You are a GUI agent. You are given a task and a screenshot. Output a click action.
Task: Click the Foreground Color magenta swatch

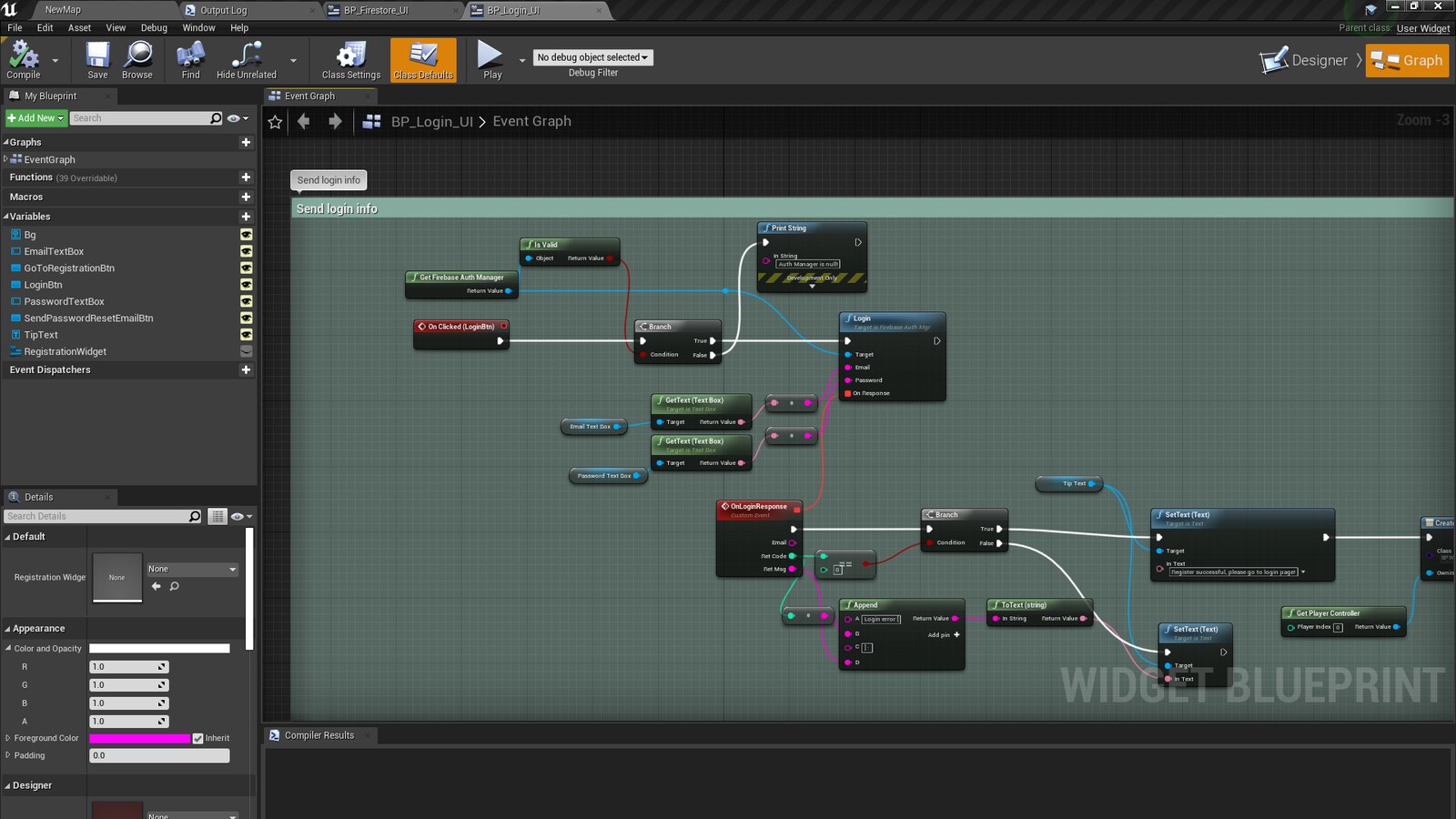[x=139, y=738]
